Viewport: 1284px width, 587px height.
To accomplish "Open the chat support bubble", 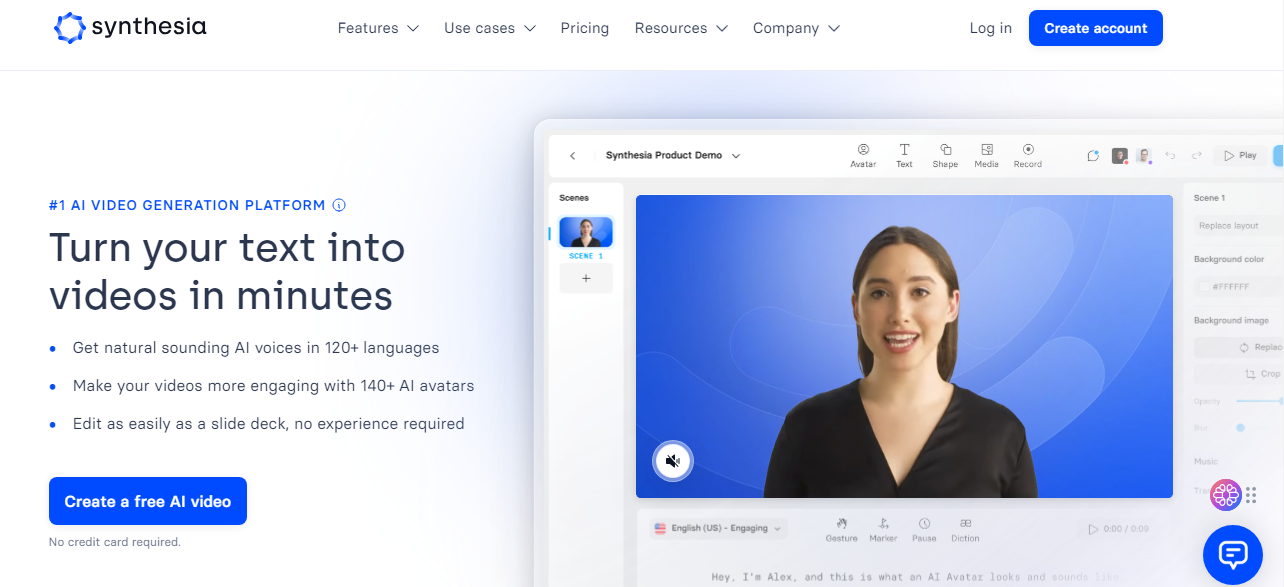I will point(1233,554).
